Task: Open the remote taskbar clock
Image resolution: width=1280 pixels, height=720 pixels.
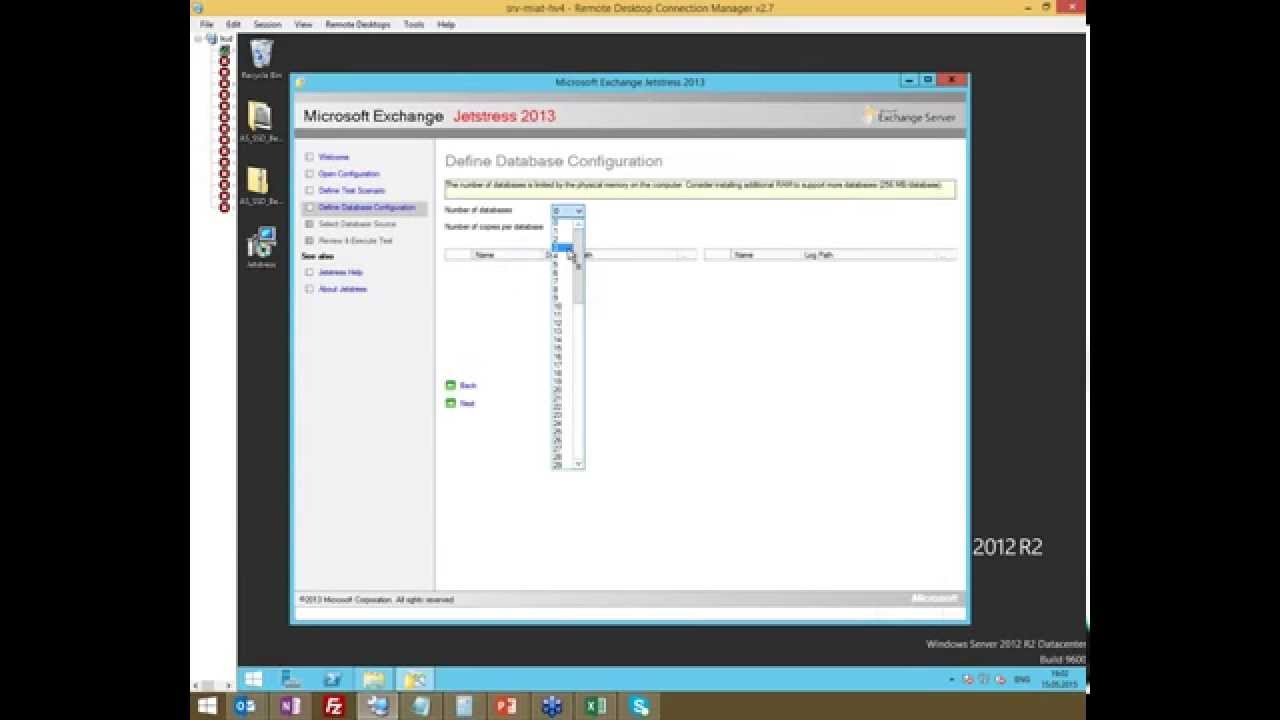Action: 1058,679
